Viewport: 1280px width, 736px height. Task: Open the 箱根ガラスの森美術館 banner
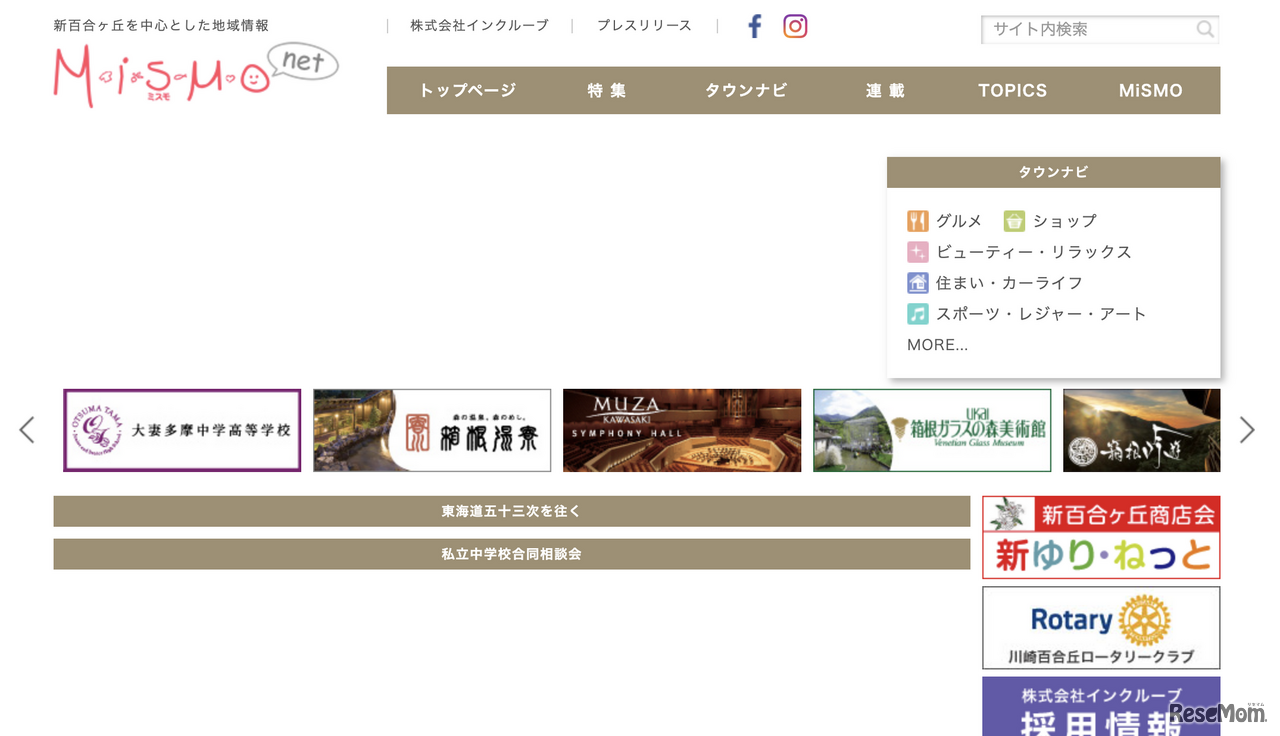click(x=932, y=430)
